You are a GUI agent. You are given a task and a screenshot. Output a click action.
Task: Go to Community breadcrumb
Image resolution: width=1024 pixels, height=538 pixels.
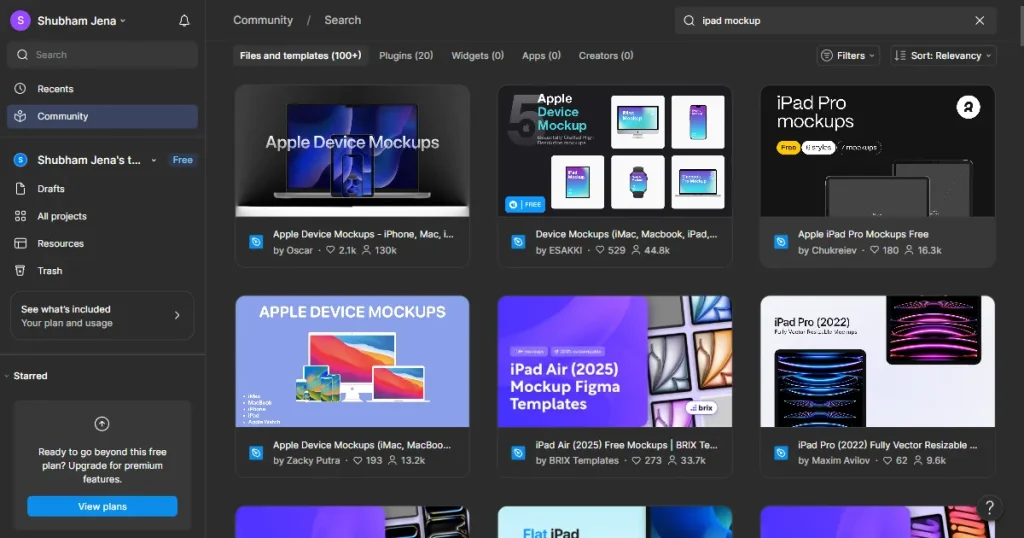click(x=263, y=20)
